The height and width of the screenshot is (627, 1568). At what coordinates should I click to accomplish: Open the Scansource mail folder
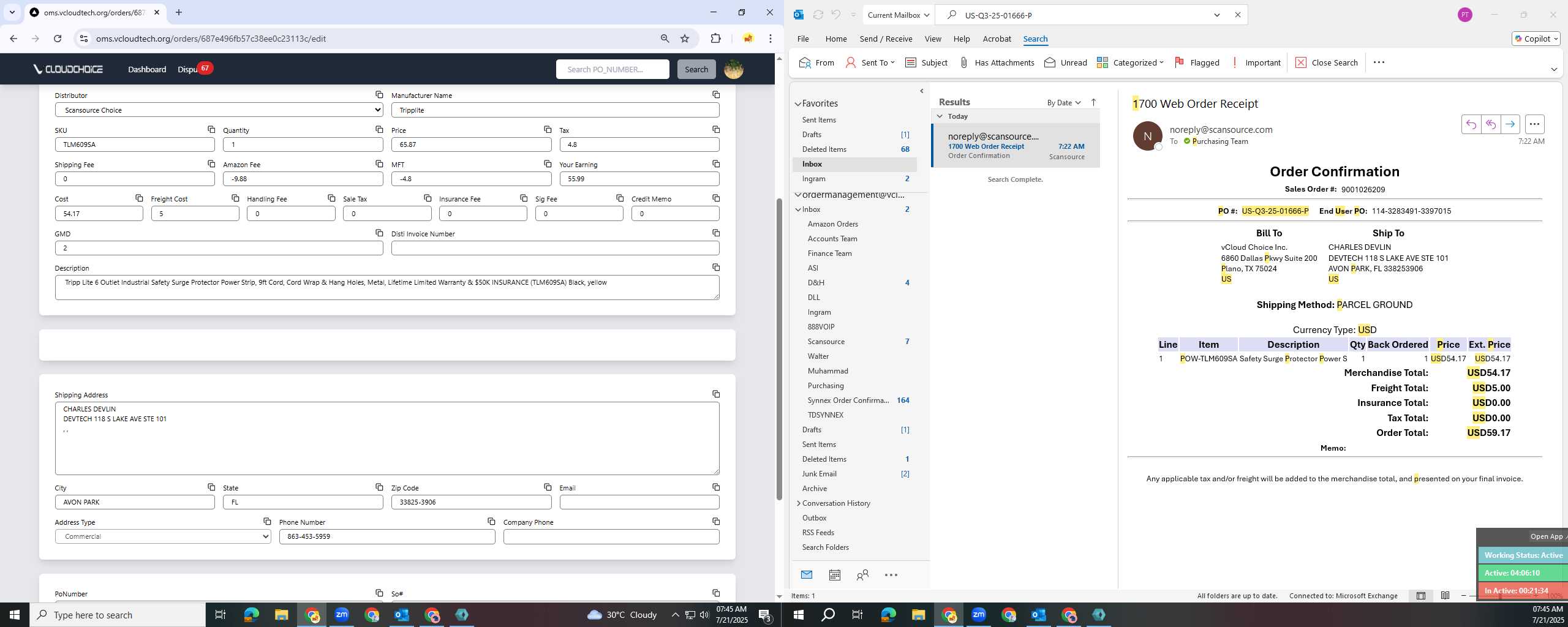(826, 342)
